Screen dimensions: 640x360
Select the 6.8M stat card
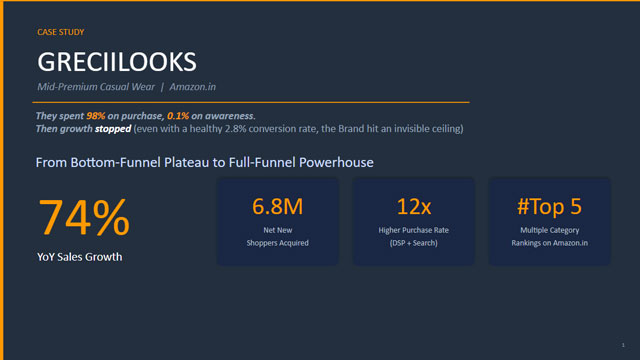pyautogui.click(x=278, y=221)
